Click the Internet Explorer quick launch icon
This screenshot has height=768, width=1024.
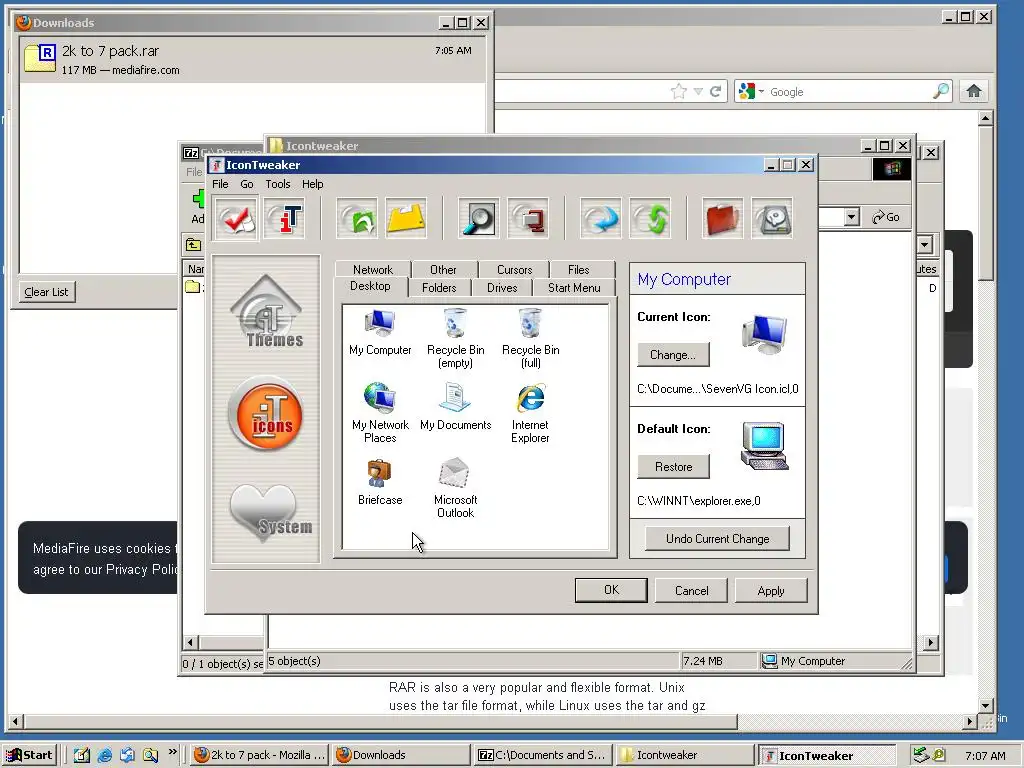[x=104, y=755]
